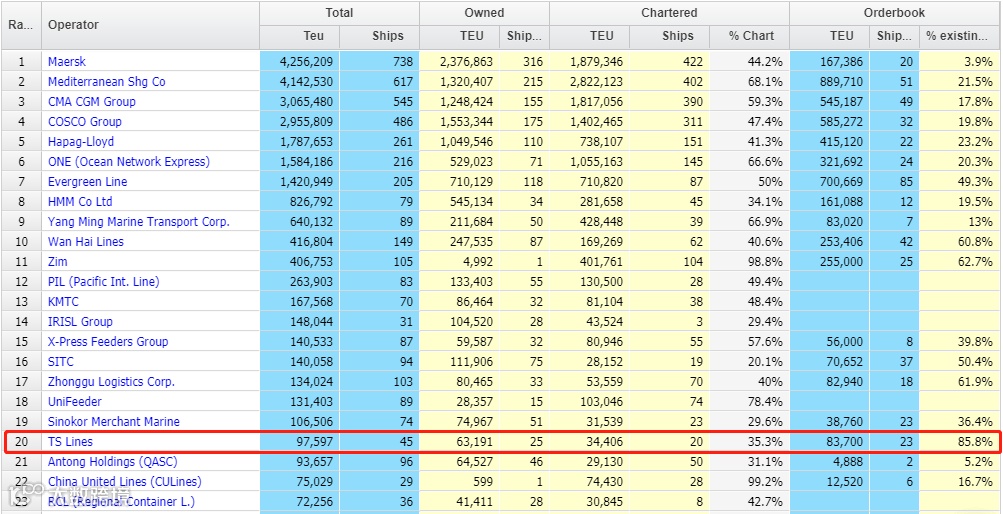Image resolution: width=1003 pixels, height=514 pixels.
Task: Click the Total group header
Action: [339, 13]
